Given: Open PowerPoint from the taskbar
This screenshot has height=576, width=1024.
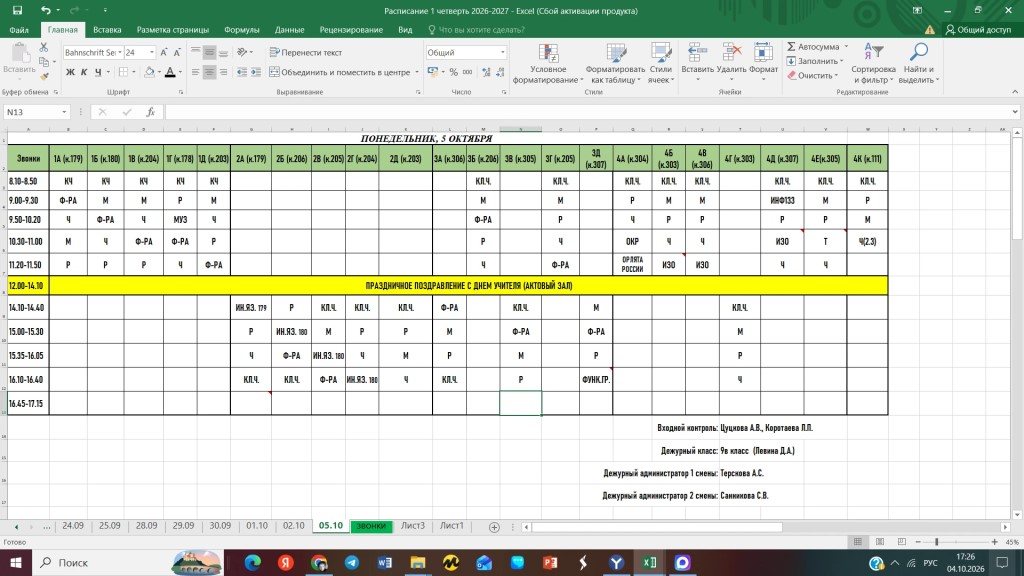Looking at the screenshot, I should (550, 562).
